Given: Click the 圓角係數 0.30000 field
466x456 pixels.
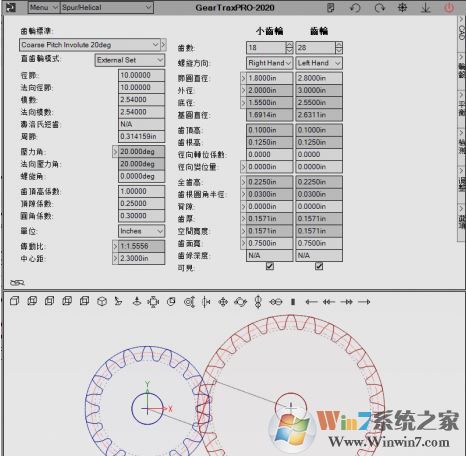Looking at the screenshot, I should [x=141, y=216].
